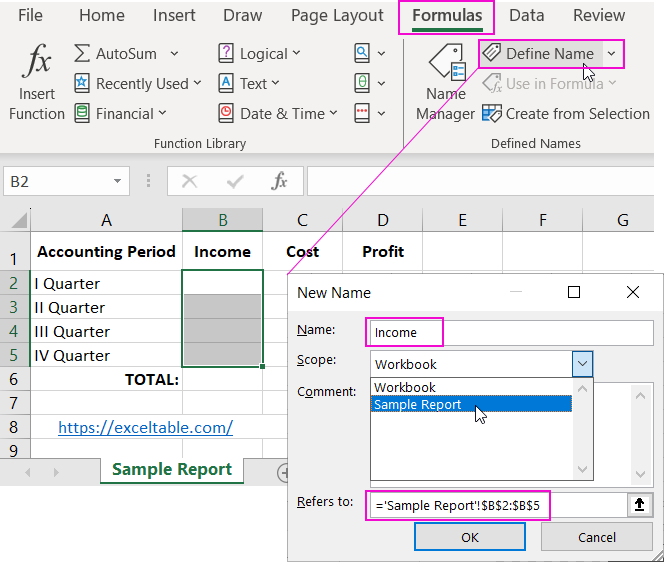Switch to the Insert tab
Image resolution: width=664 pixels, height=562 pixels.
point(174,16)
